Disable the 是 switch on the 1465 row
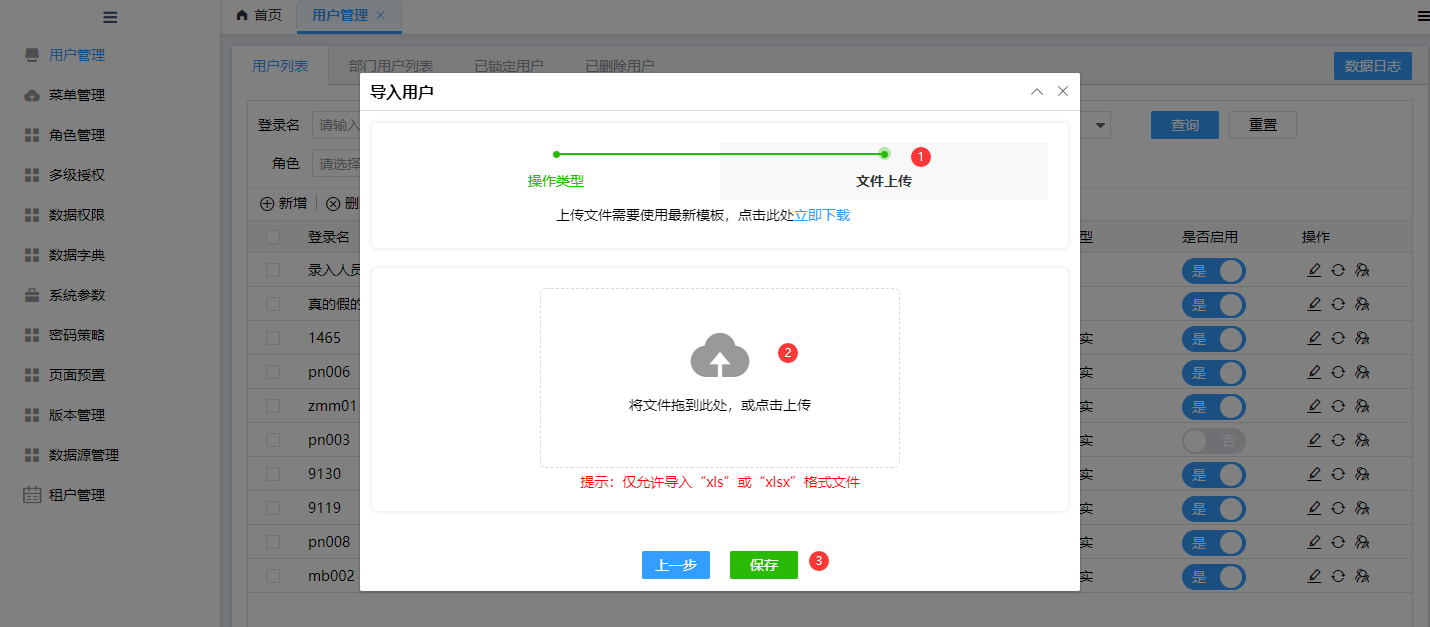 tap(1213, 338)
